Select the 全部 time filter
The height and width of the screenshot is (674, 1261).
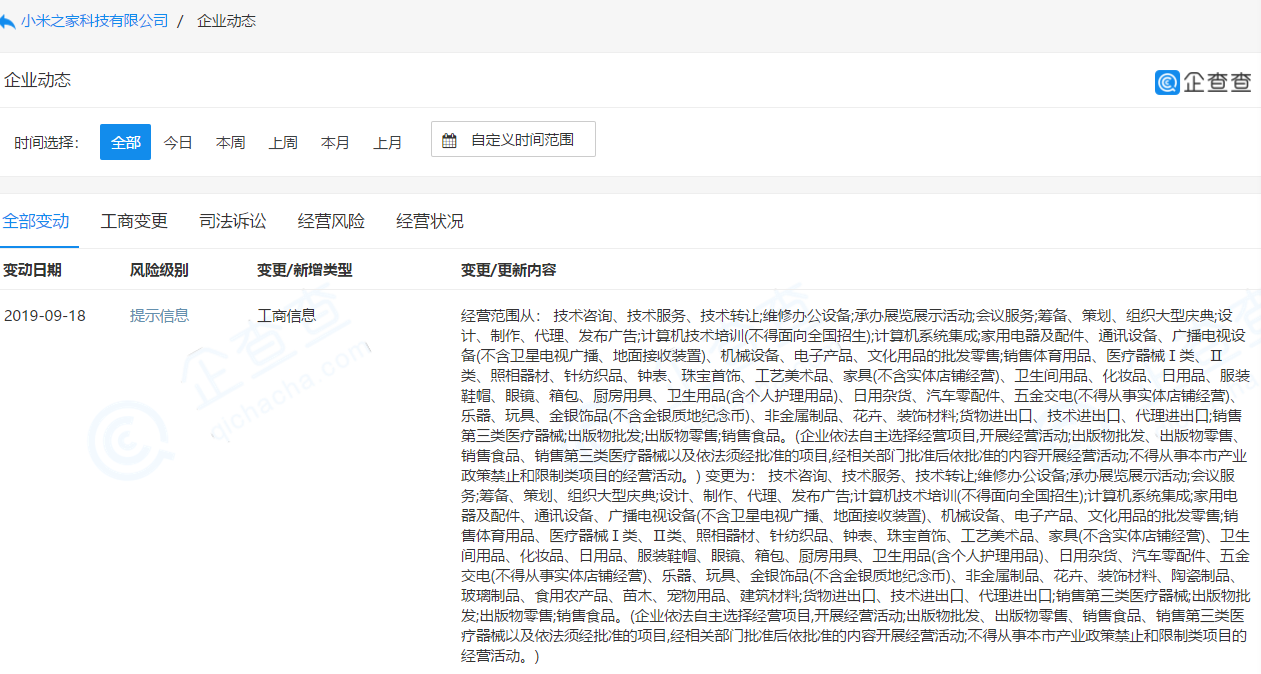tap(125, 142)
